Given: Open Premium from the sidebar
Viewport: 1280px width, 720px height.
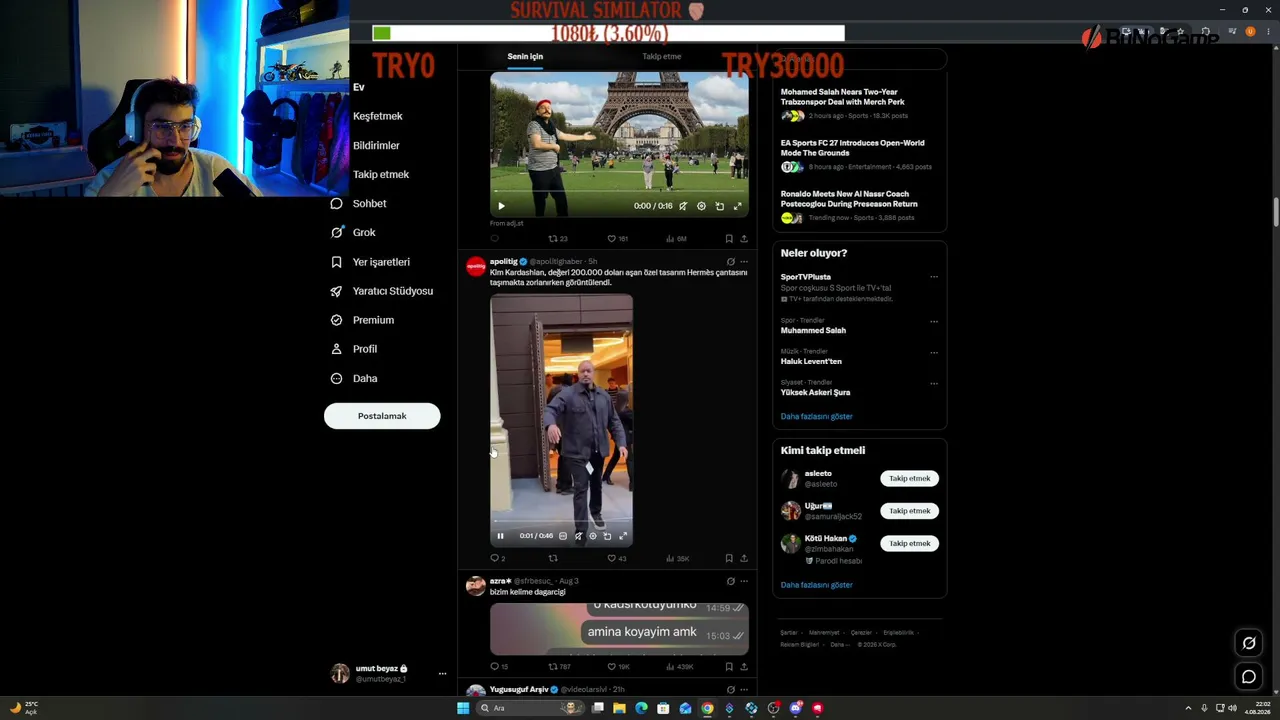Looking at the screenshot, I should (x=362, y=320).
